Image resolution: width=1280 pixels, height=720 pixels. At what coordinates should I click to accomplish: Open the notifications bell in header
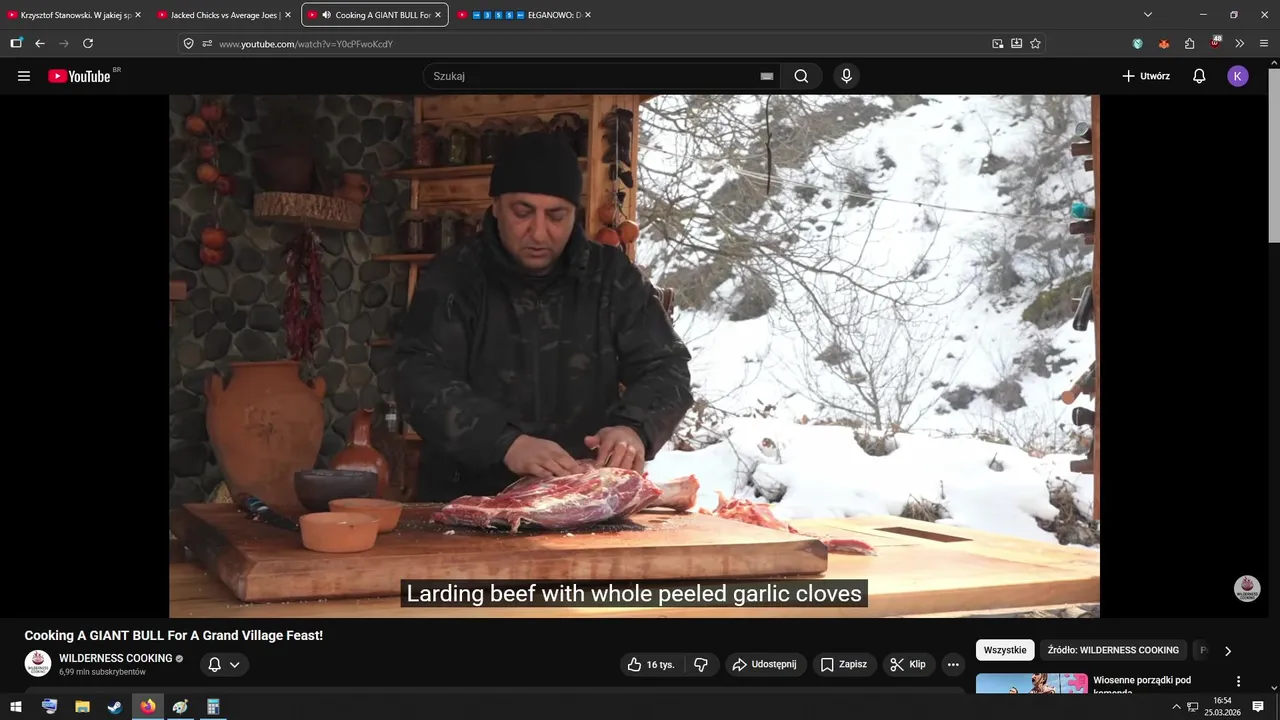click(x=1199, y=76)
